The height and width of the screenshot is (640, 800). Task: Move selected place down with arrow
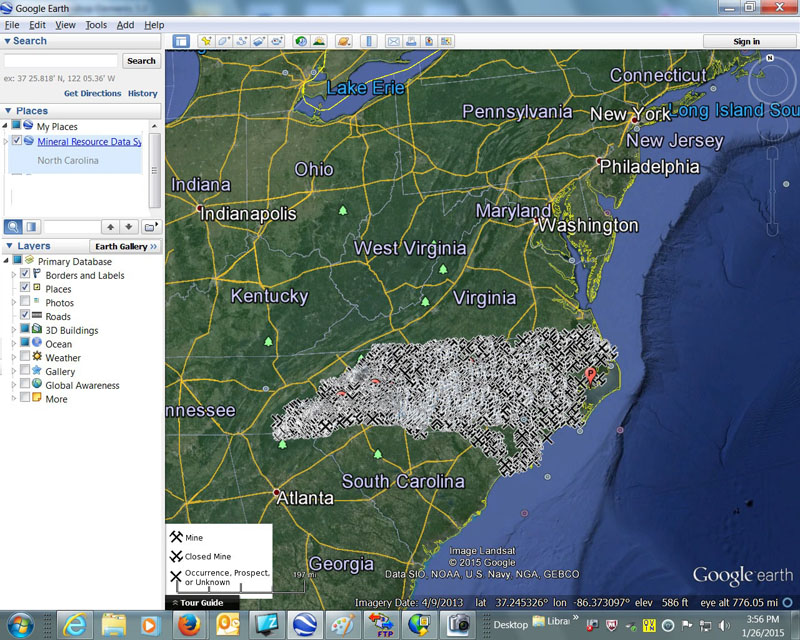(129, 227)
